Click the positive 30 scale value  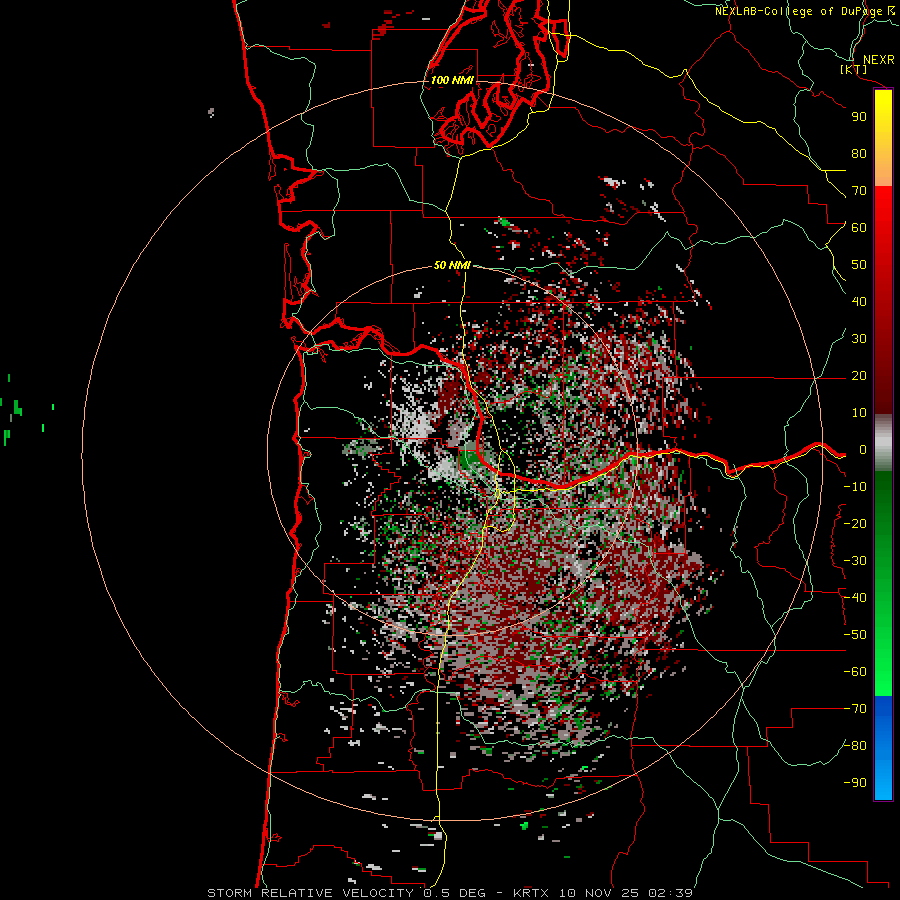[x=859, y=339]
